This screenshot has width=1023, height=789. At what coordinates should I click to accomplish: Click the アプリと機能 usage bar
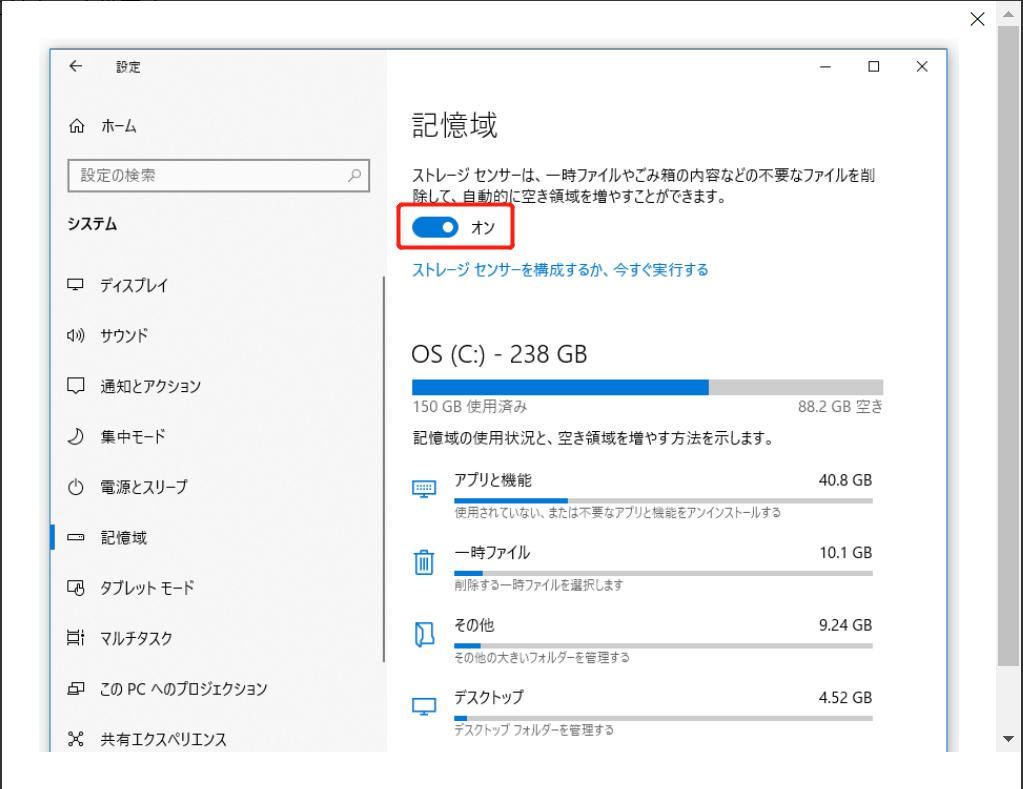(664, 501)
